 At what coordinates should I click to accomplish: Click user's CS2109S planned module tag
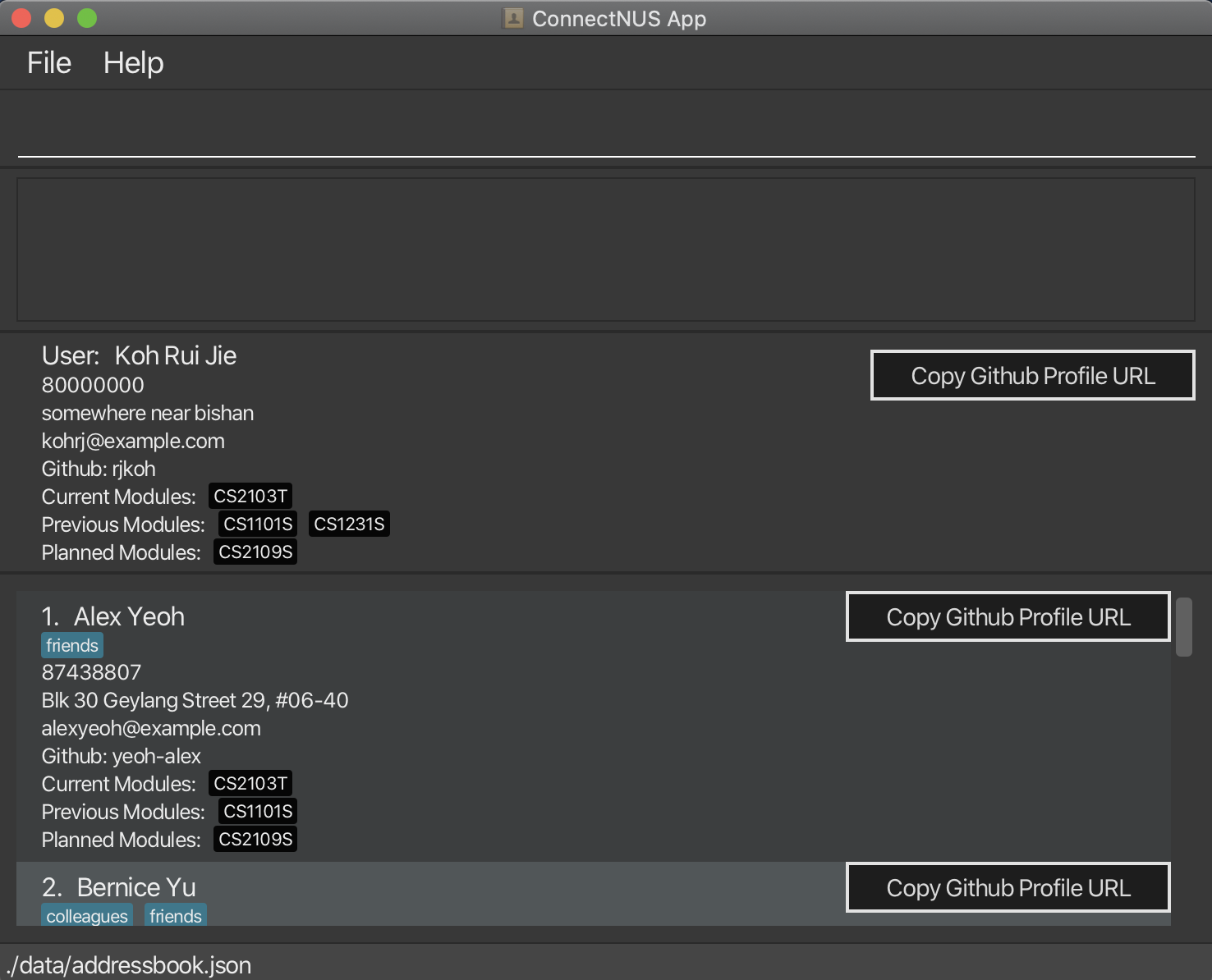[255, 552]
